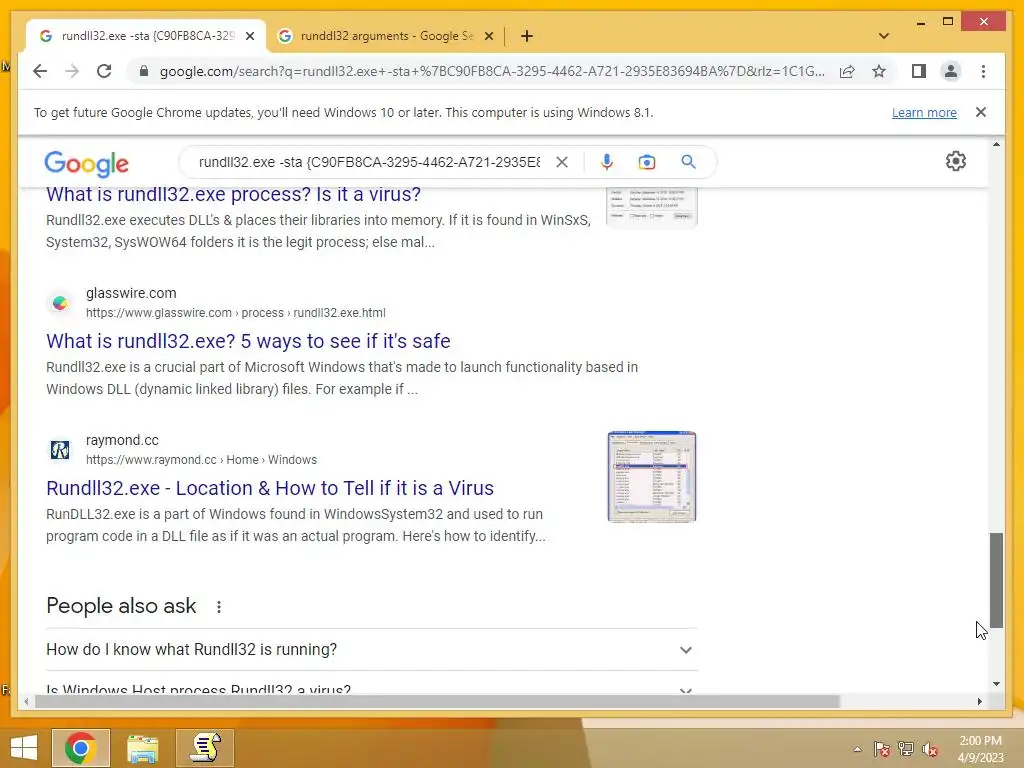Click the horizontal scrollbar thumb
The height and width of the screenshot is (768, 1024).
click(437, 701)
